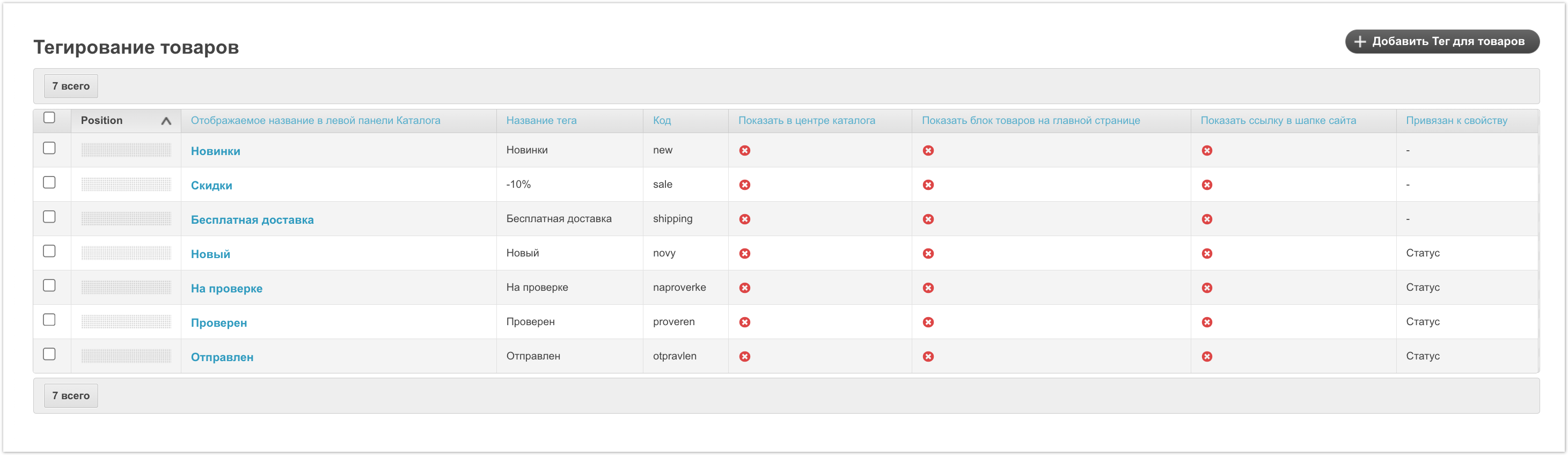The height and width of the screenshot is (455, 1568).
Task: Click Добавить Тег для товаров button
Action: 1441,41
